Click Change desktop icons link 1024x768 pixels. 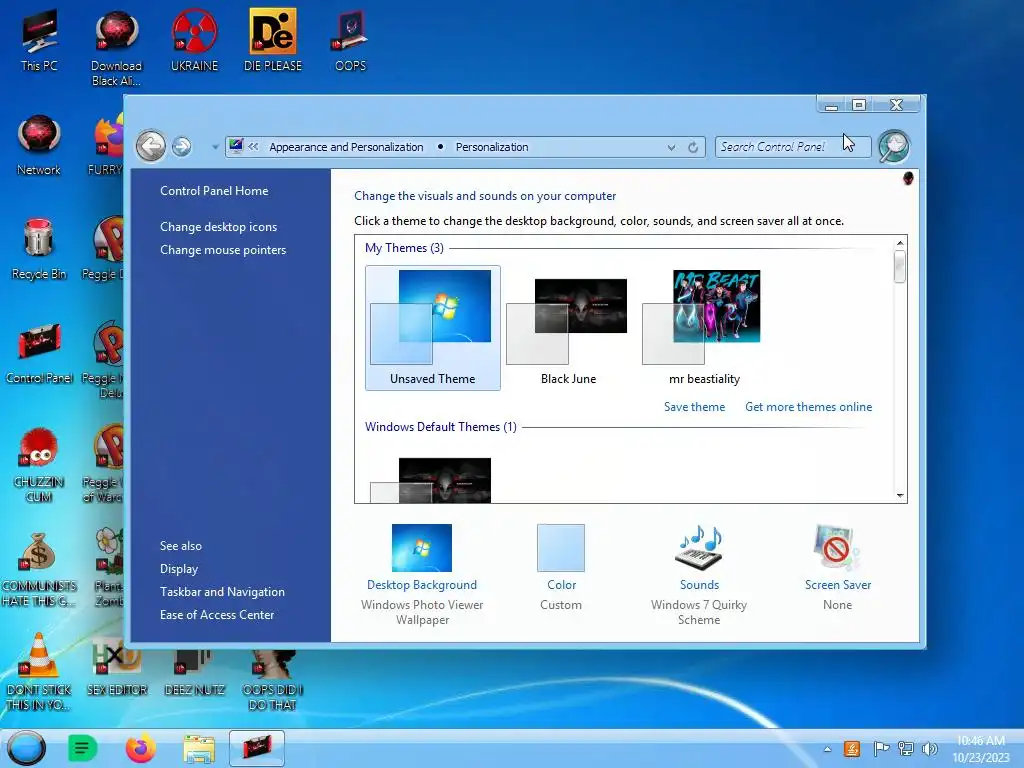pos(218,227)
